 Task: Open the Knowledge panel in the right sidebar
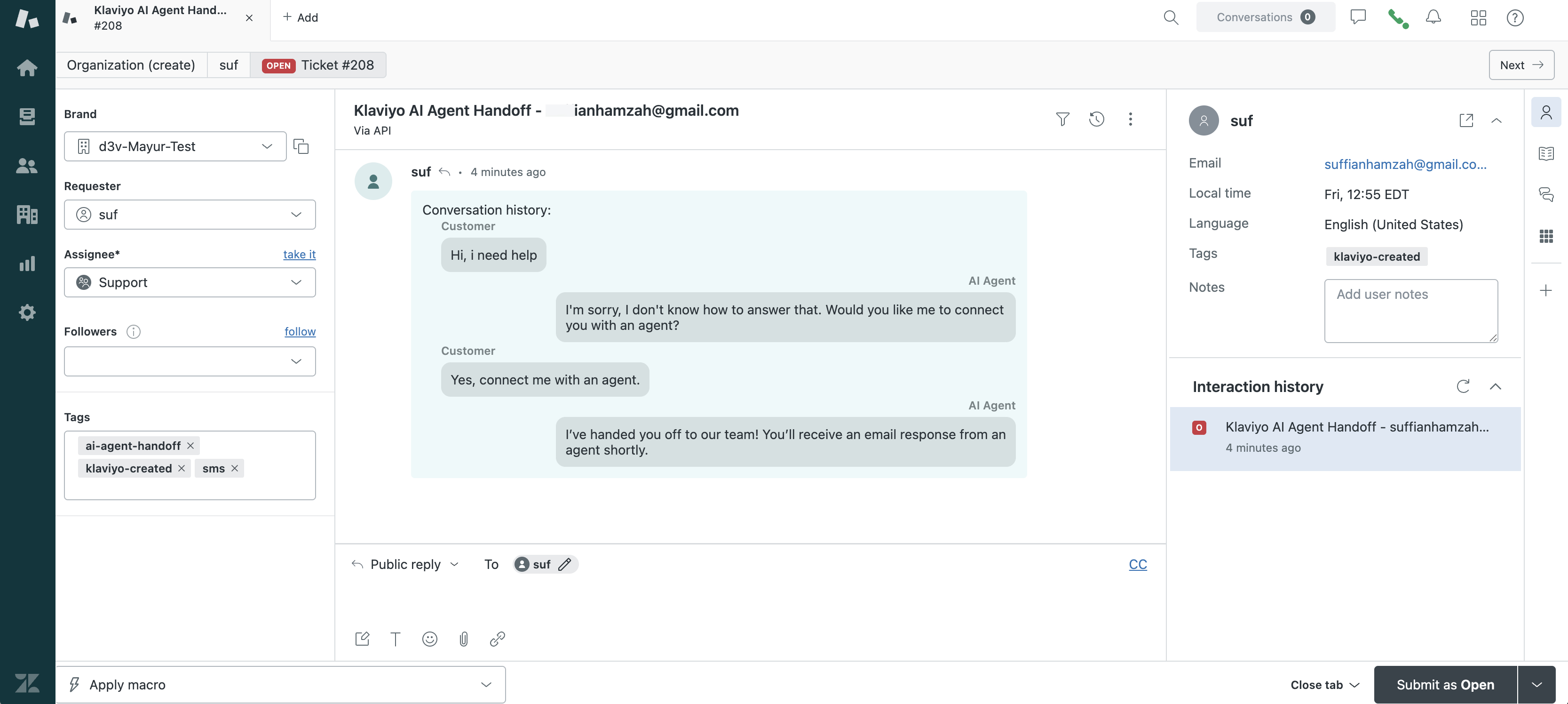pos(1545,153)
